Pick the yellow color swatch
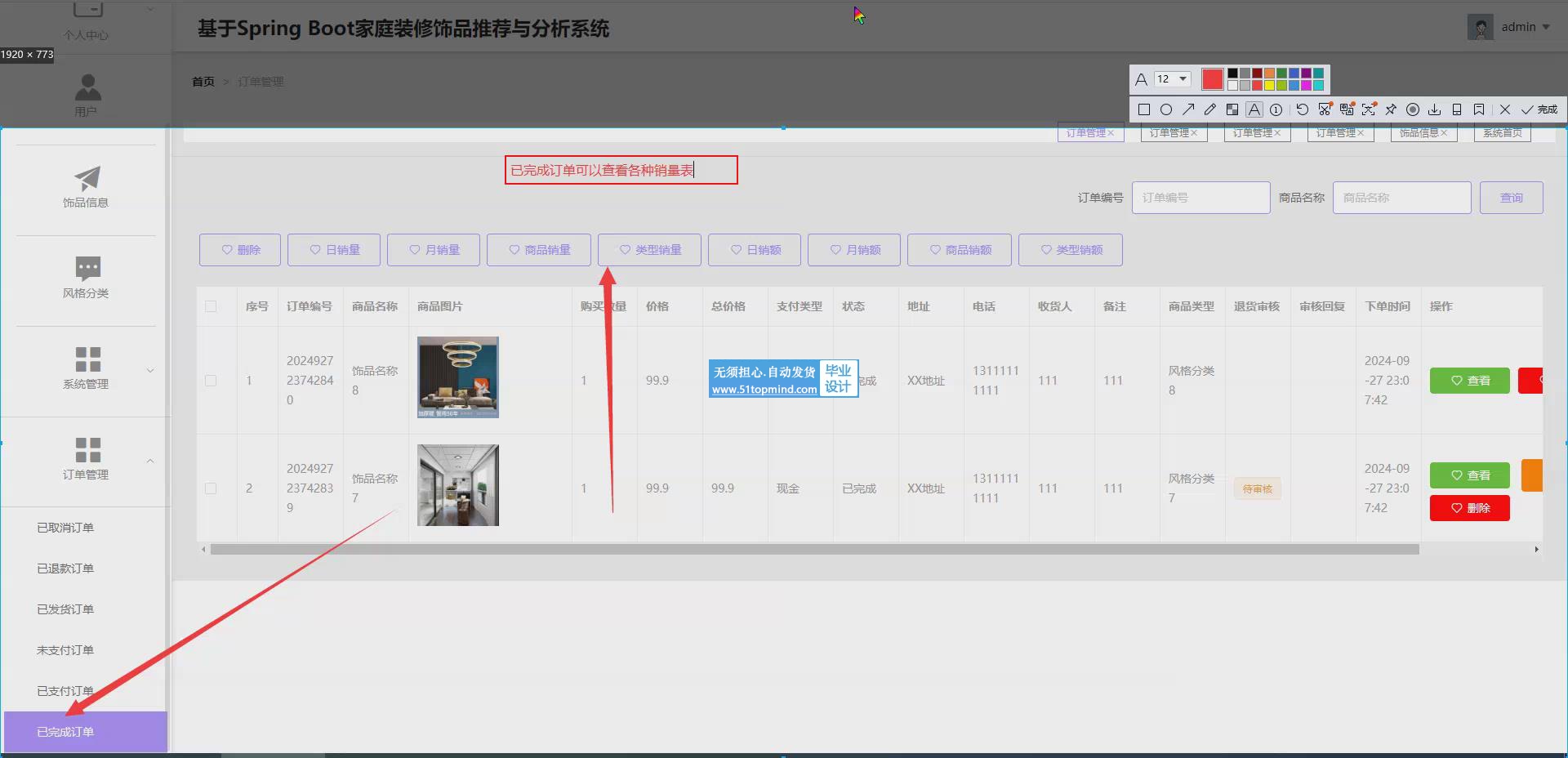The height and width of the screenshot is (758, 1568). click(x=1269, y=86)
